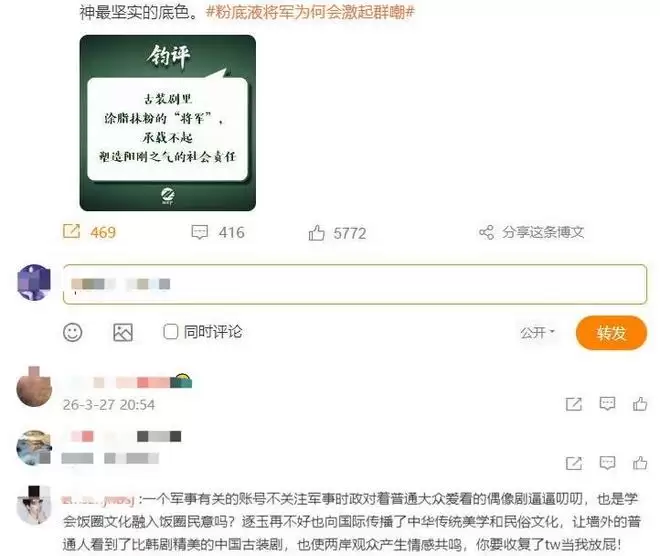Click inside the repost text input field

354,284
